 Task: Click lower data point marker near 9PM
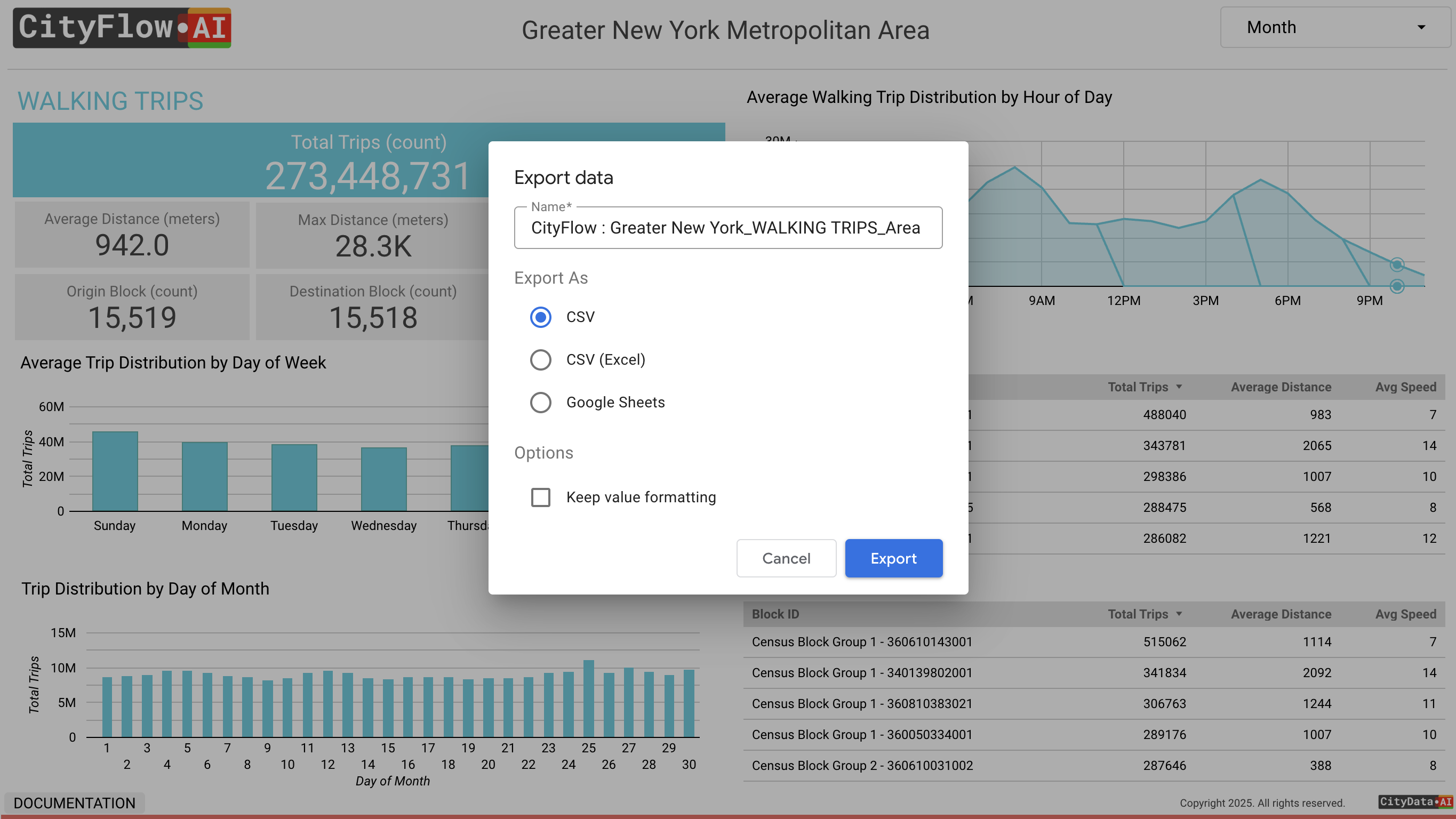(1397, 286)
